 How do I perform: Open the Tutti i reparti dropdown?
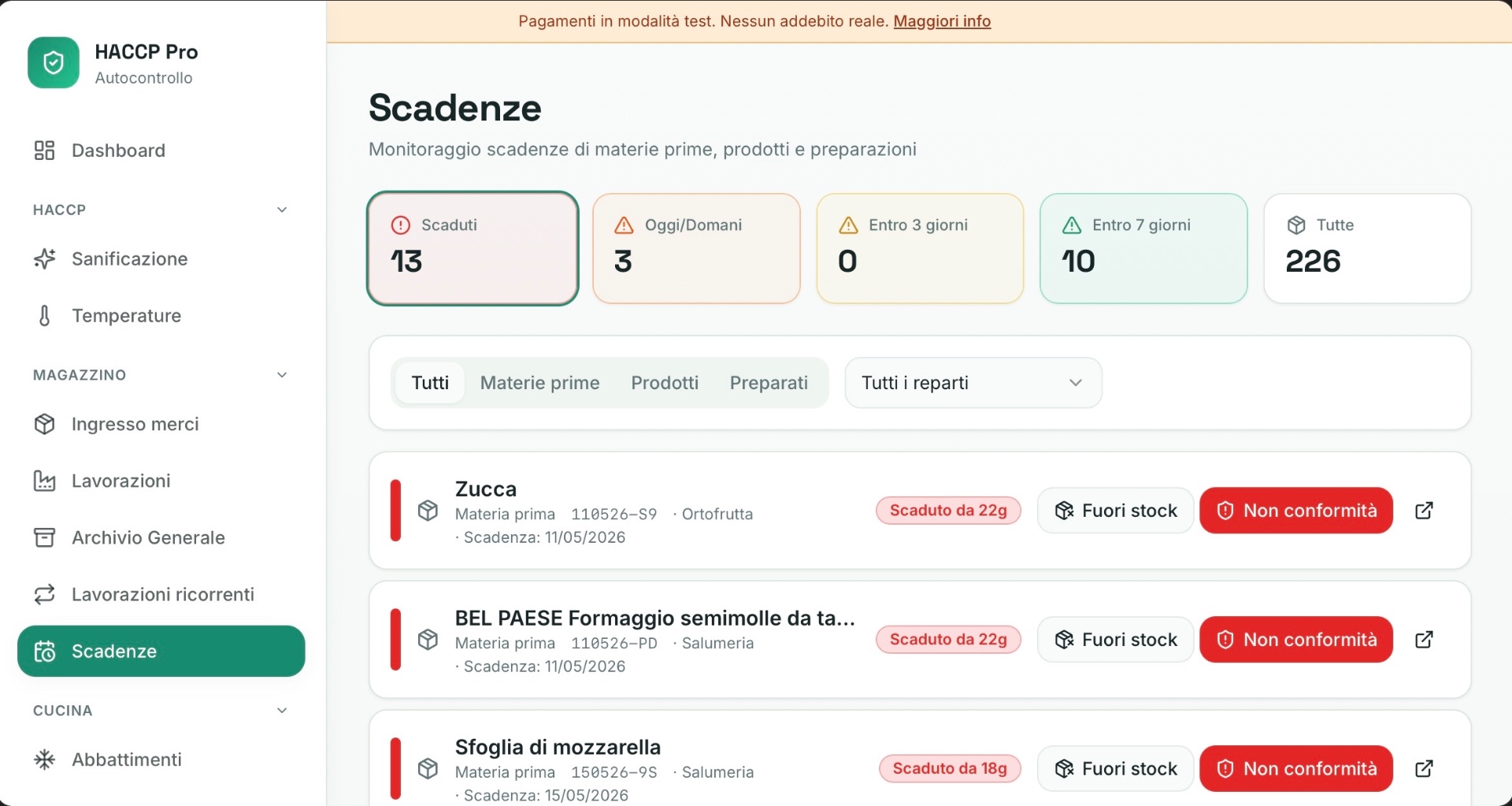(973, 383)
